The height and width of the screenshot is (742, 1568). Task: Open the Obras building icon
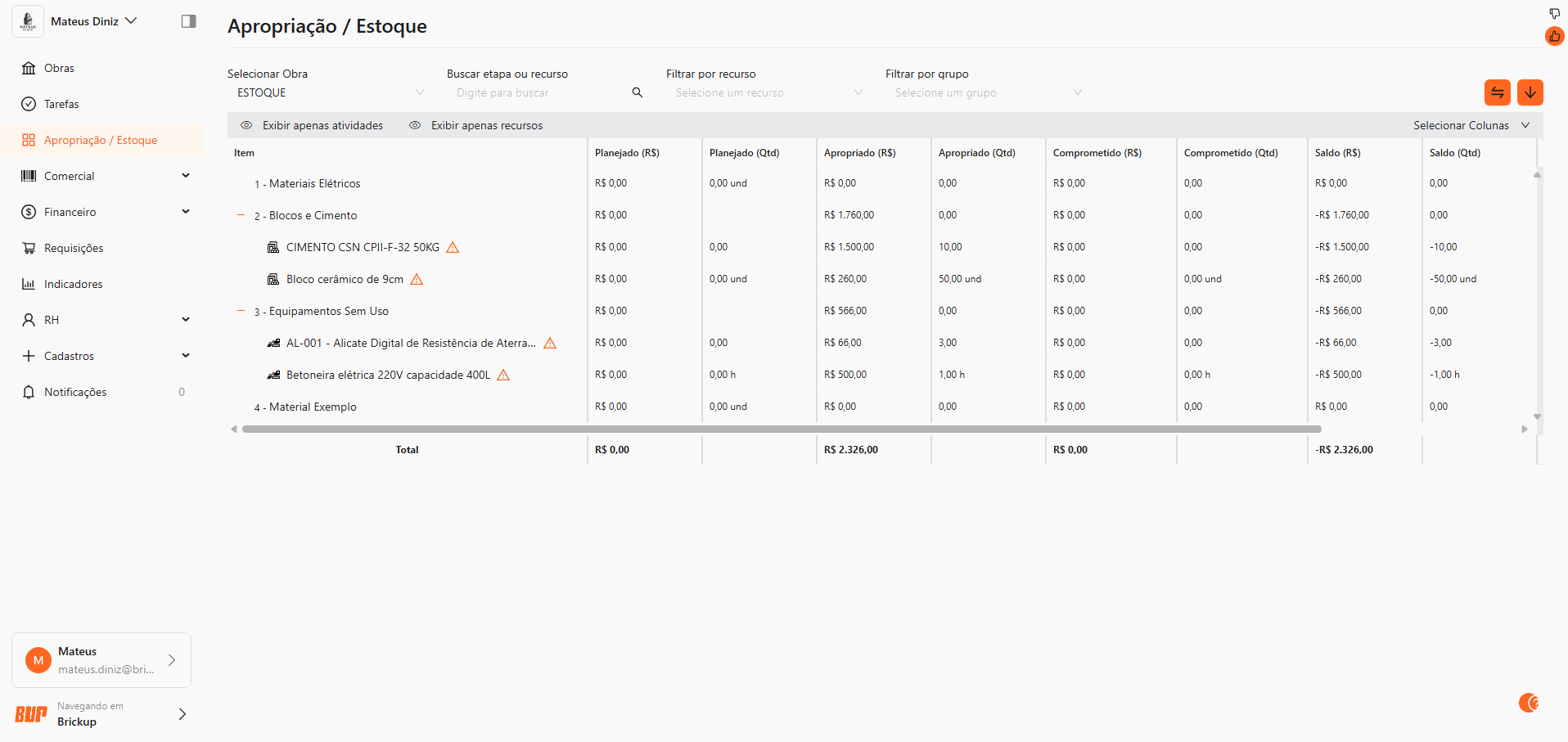point(29,68)
